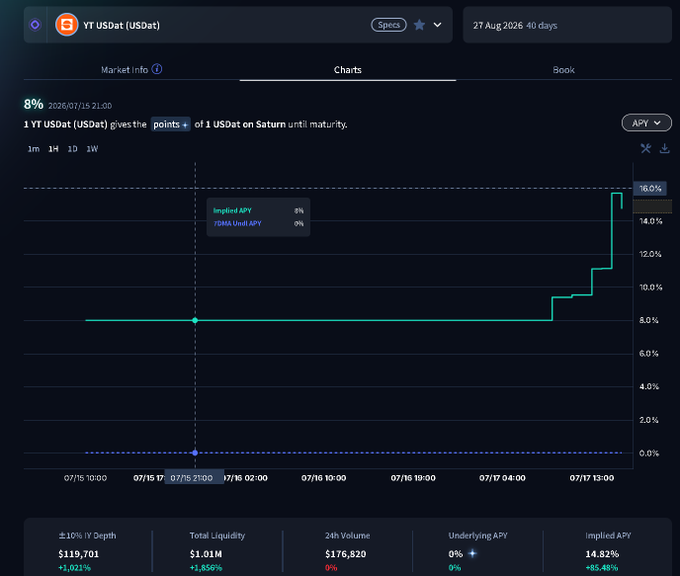The height and width of the screenshot is (576, 680).
Task: Show the Market Info tooltip icon
Action: [157, 69]
